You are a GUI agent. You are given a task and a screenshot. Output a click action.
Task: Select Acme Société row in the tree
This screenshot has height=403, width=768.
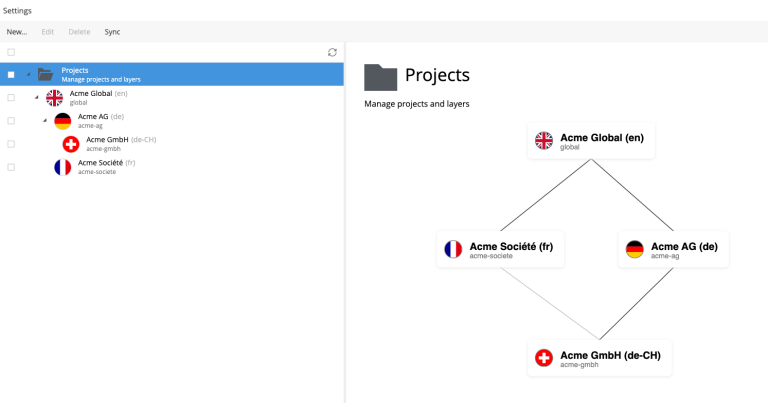(107, 167)
